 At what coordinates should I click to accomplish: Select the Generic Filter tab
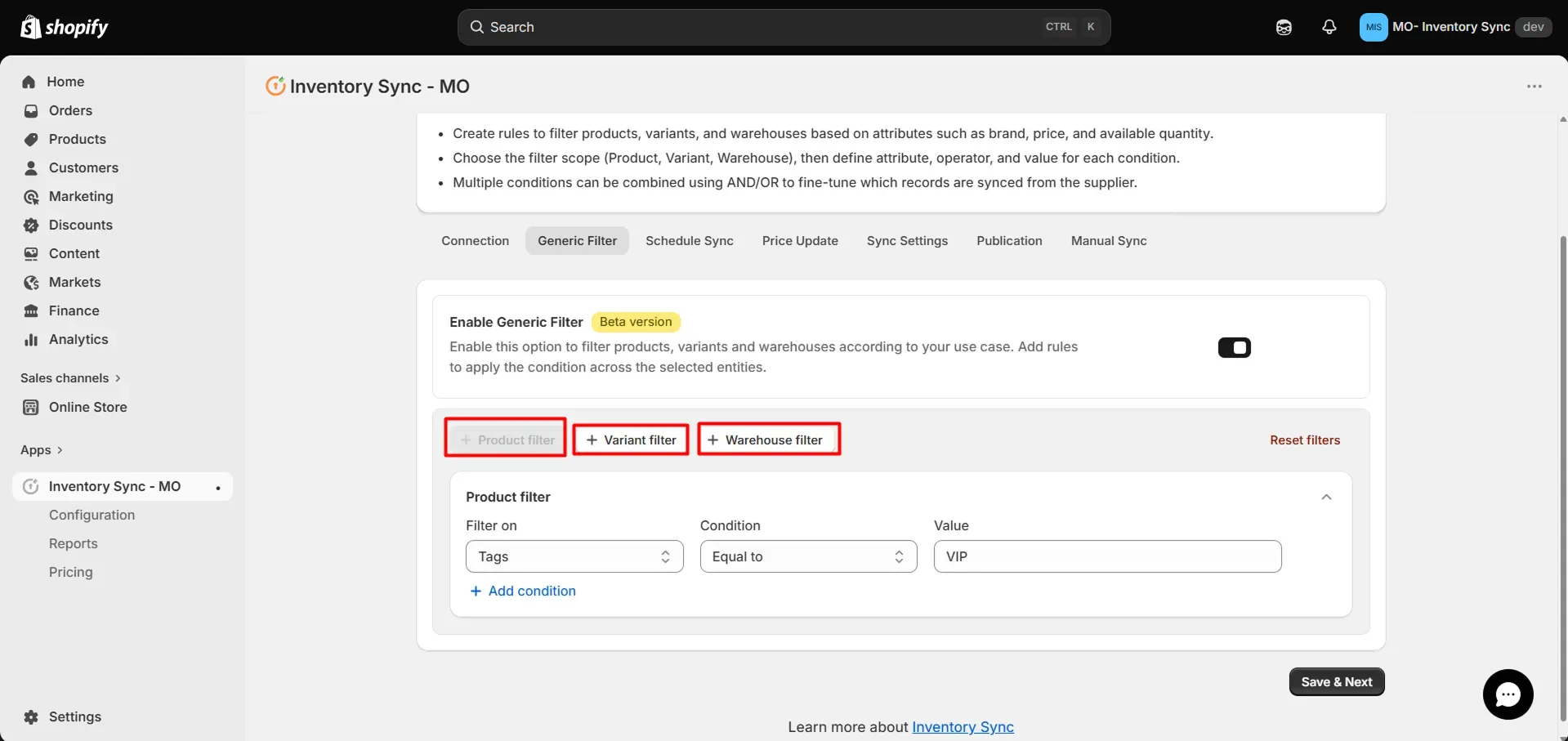(x=577, y=240)
